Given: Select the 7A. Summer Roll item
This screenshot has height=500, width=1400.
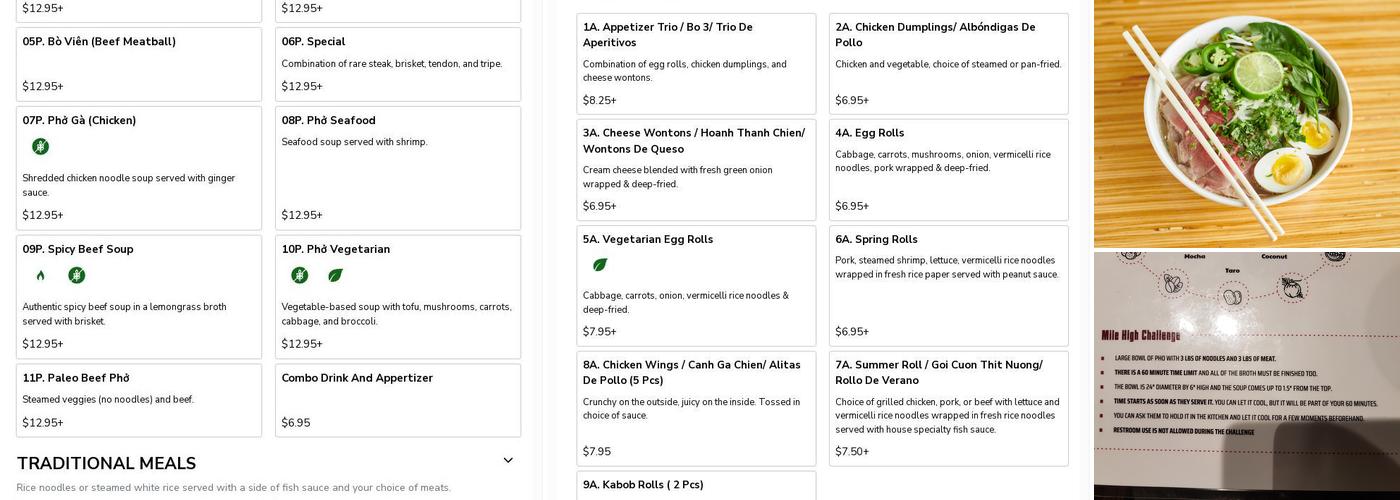Looking at the screenshot, I should (x=947, y=408).
